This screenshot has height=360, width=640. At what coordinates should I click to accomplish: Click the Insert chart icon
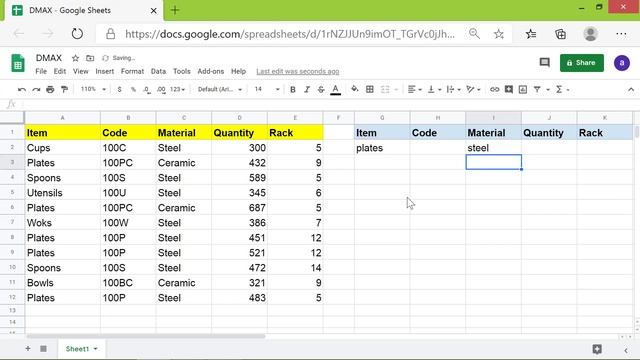tap(523, 89)
